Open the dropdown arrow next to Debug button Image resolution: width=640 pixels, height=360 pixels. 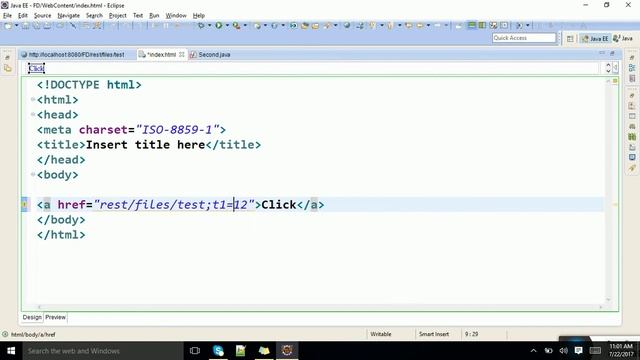tap(209, 25)
